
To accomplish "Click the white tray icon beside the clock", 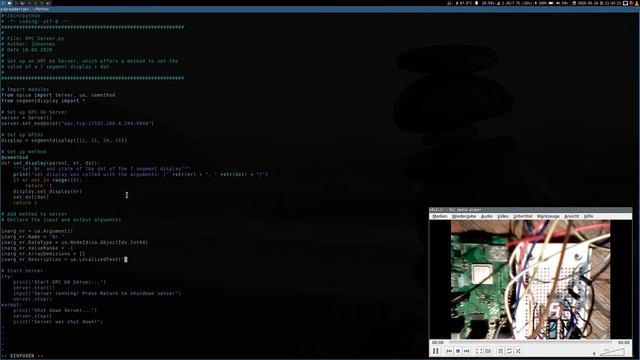I will (625, 3).
